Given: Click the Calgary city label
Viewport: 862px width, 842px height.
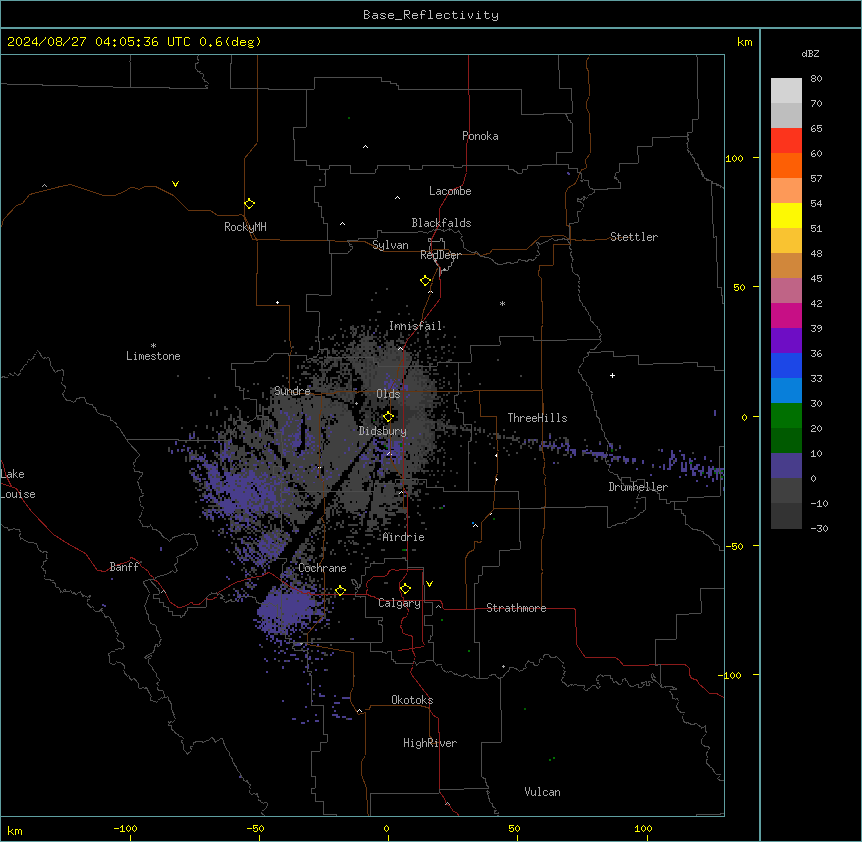Looking at the screenshot, I should click(399, 603).
